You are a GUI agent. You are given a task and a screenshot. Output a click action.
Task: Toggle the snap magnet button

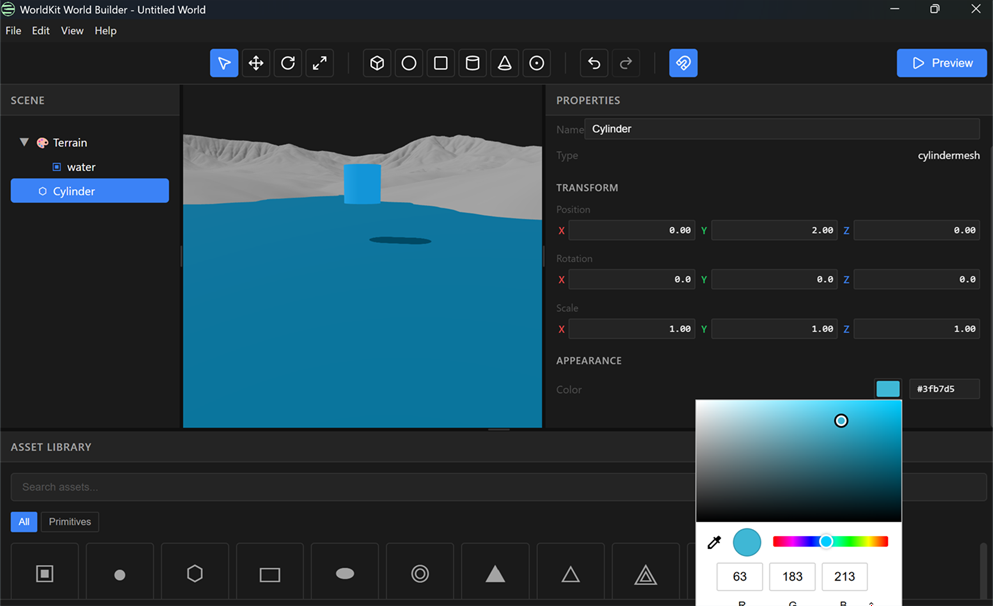click(683, 63)
